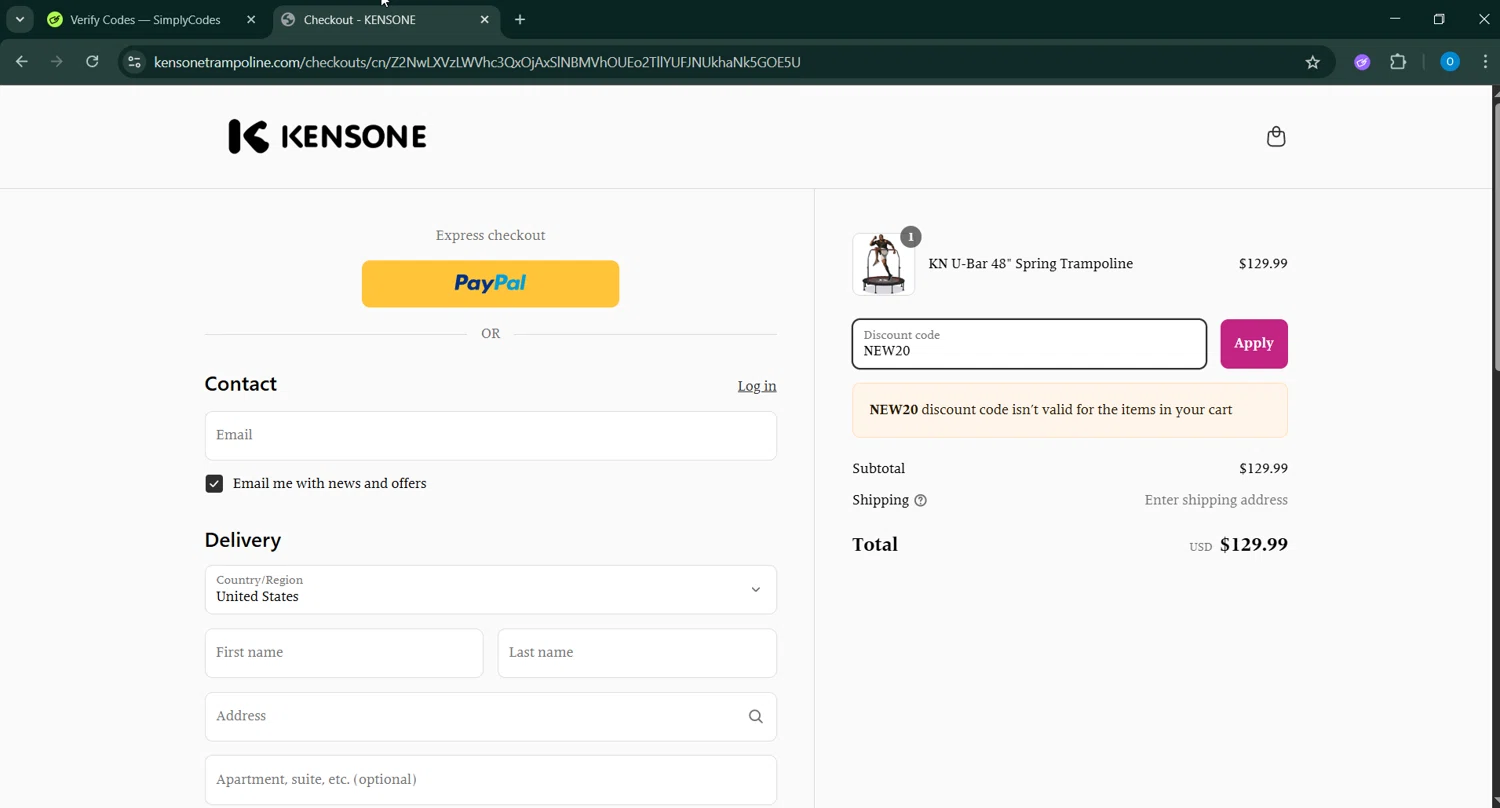The image size is (1500, 808).
Task: Click the NEW20 invalid code message
Action: pos(1070,410)
